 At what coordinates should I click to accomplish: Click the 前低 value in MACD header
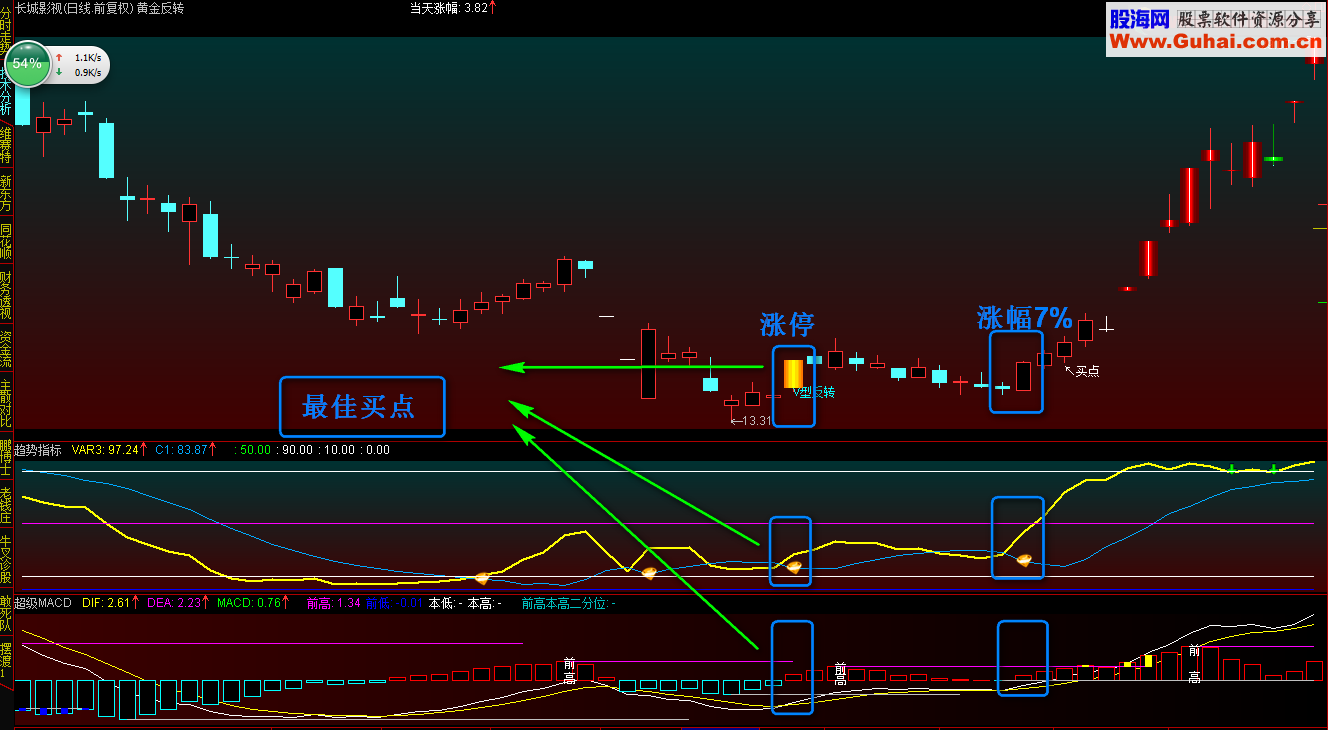point(394,603)
